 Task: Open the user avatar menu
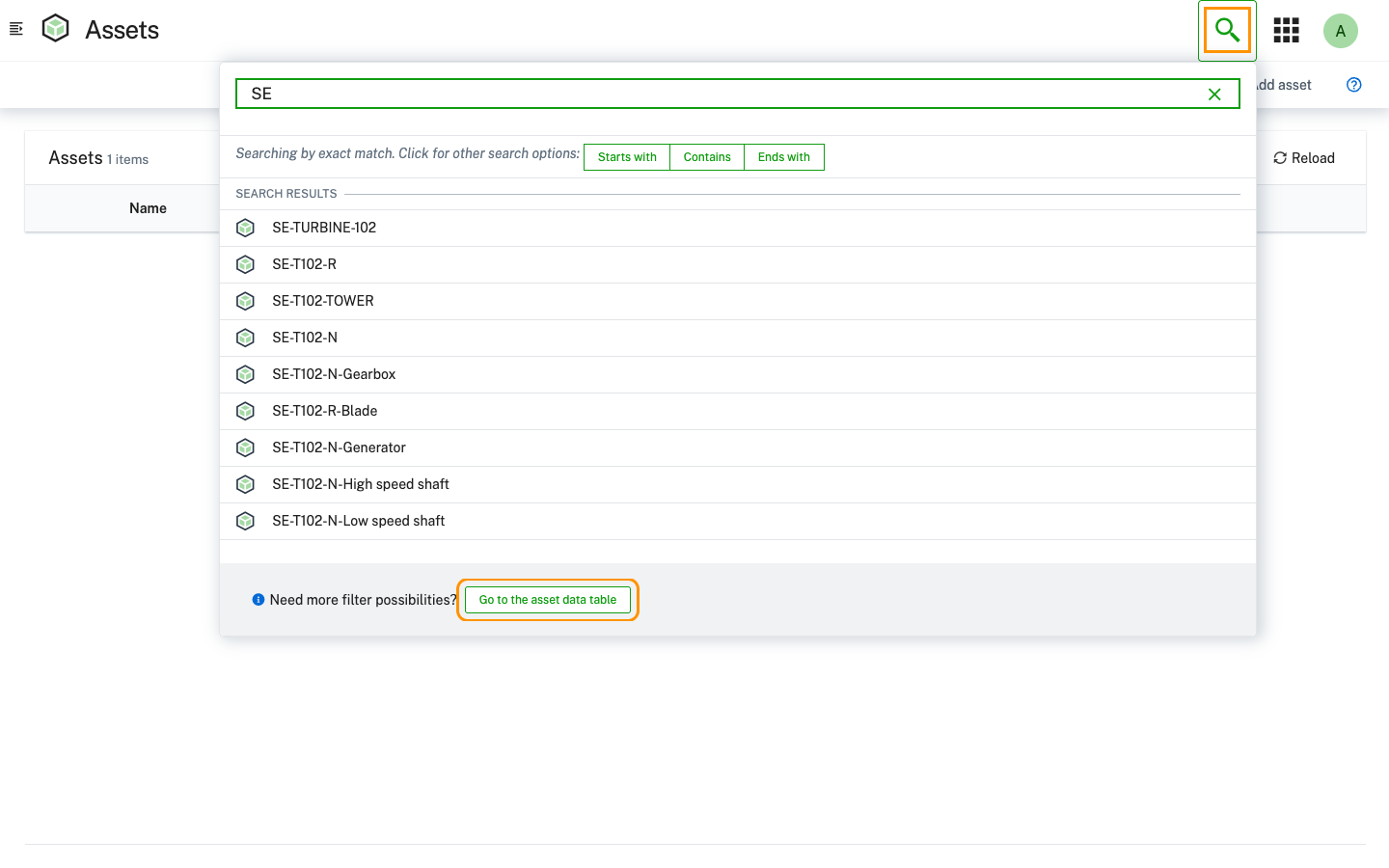[1340, 31]
